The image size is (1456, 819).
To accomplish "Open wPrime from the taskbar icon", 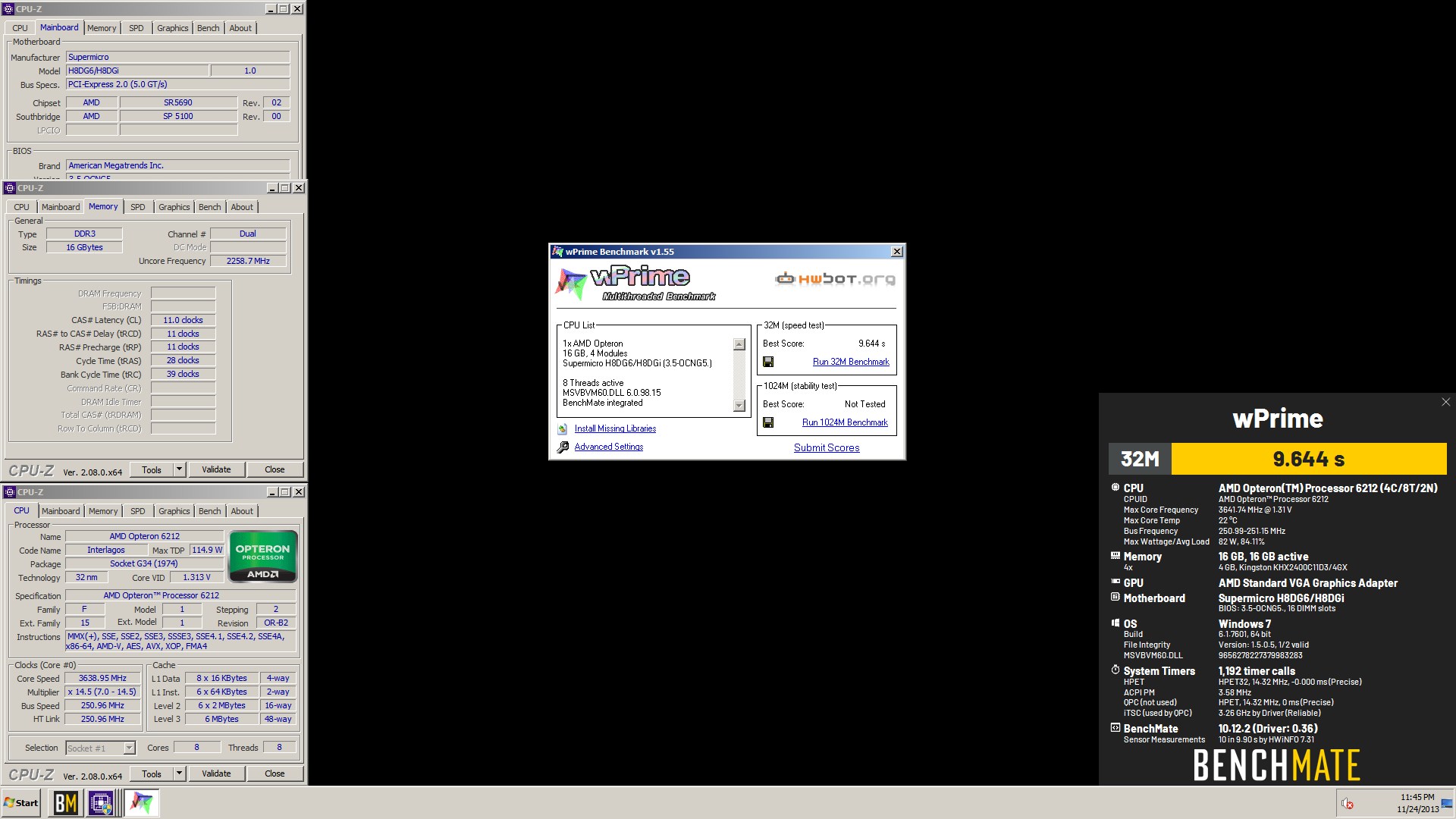I will [x=141, y=803].
